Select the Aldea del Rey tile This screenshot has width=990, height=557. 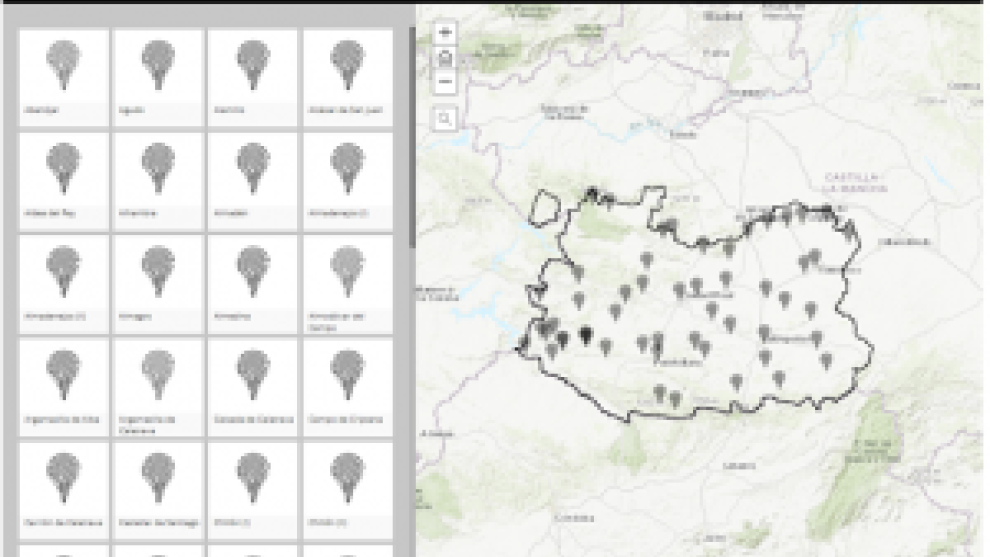64,180
